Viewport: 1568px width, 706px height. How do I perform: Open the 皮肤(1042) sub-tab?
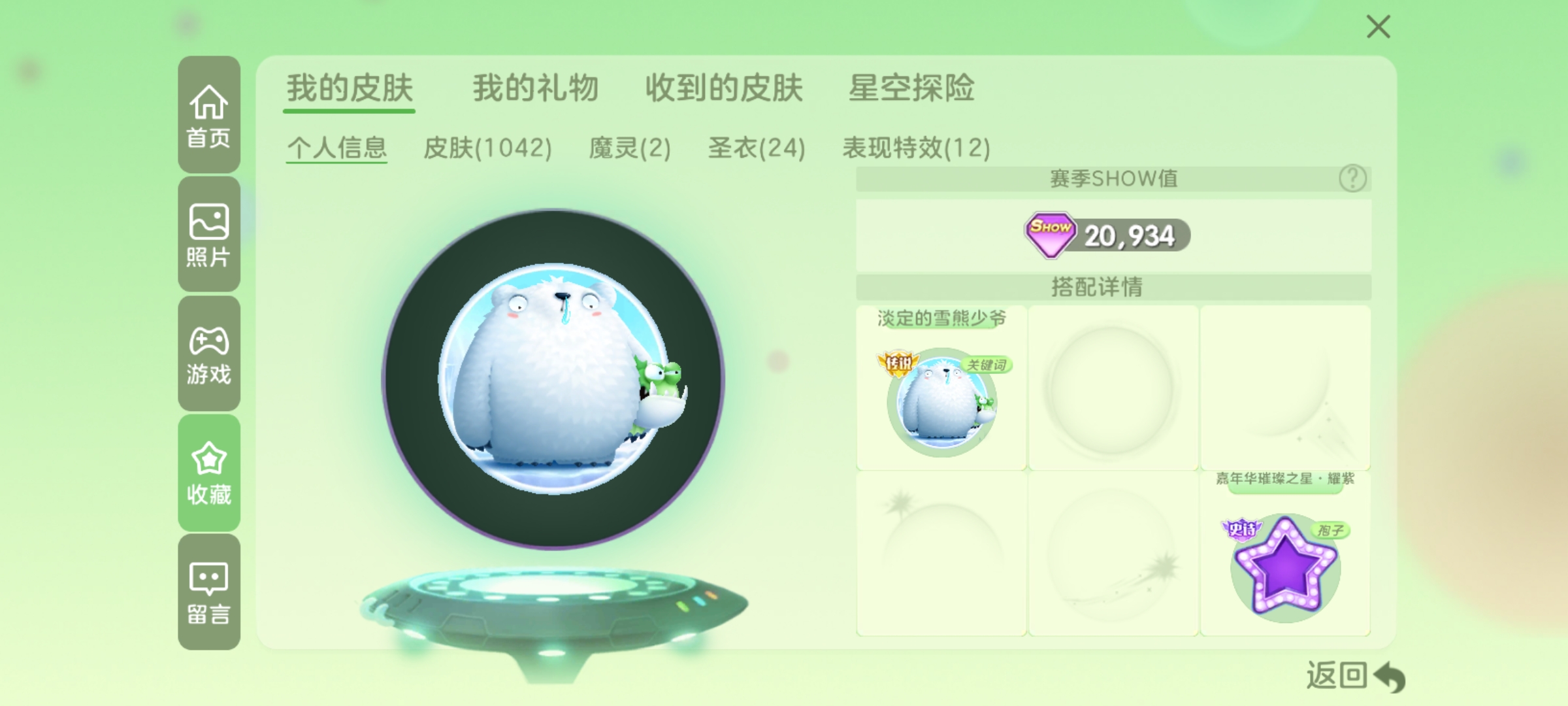pos(487,148)
